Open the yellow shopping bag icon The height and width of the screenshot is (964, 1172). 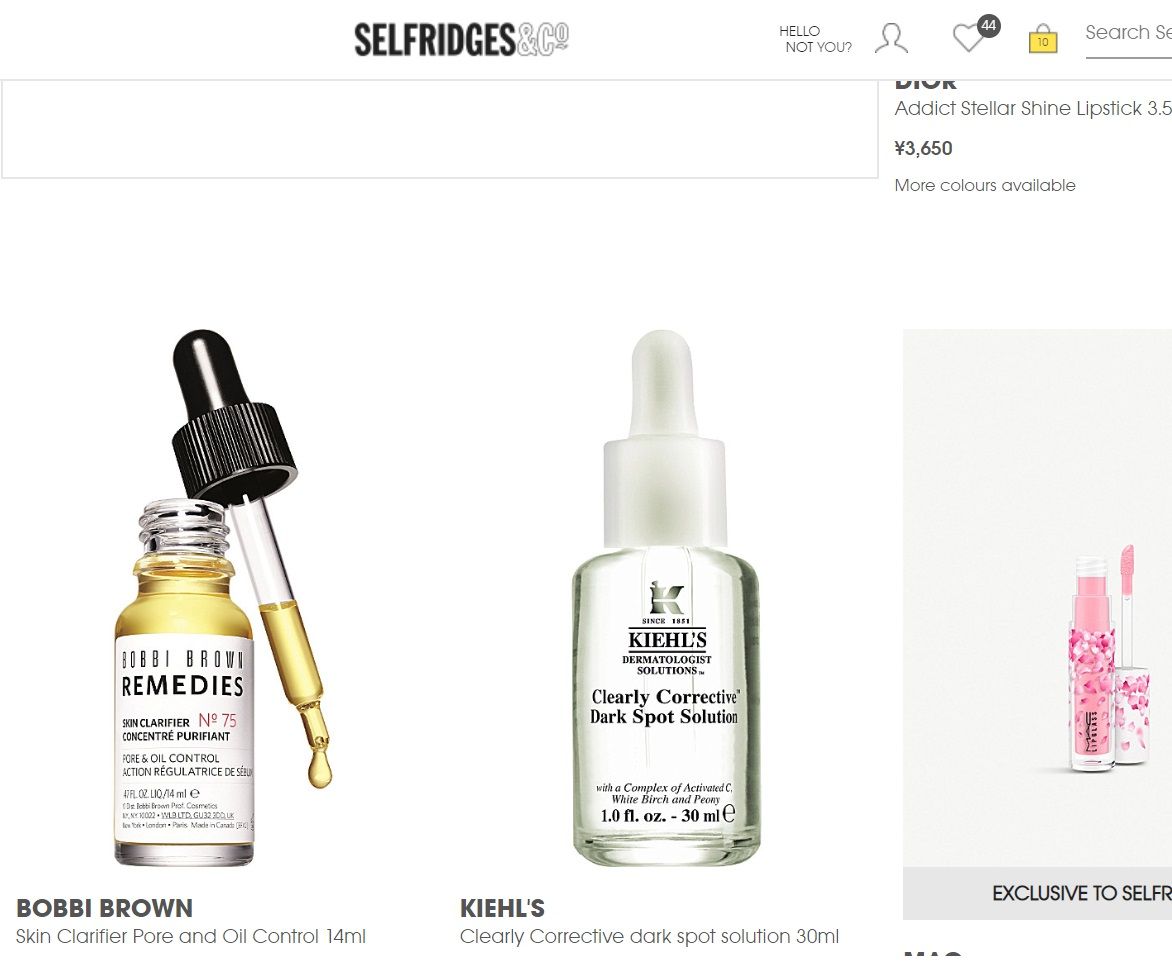coord(1043,39)
